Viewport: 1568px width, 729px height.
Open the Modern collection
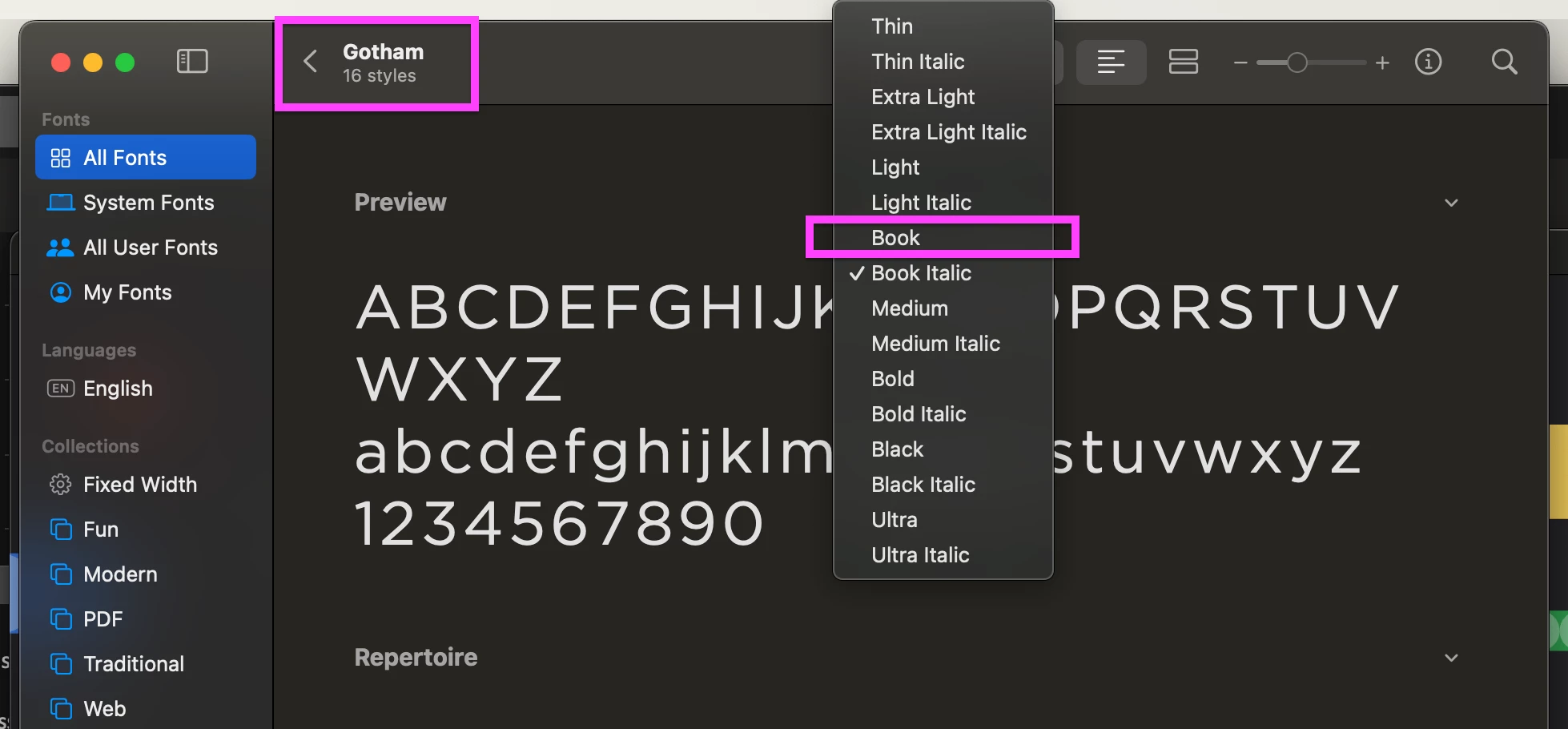pyautogui.click(x=146, y=574)
